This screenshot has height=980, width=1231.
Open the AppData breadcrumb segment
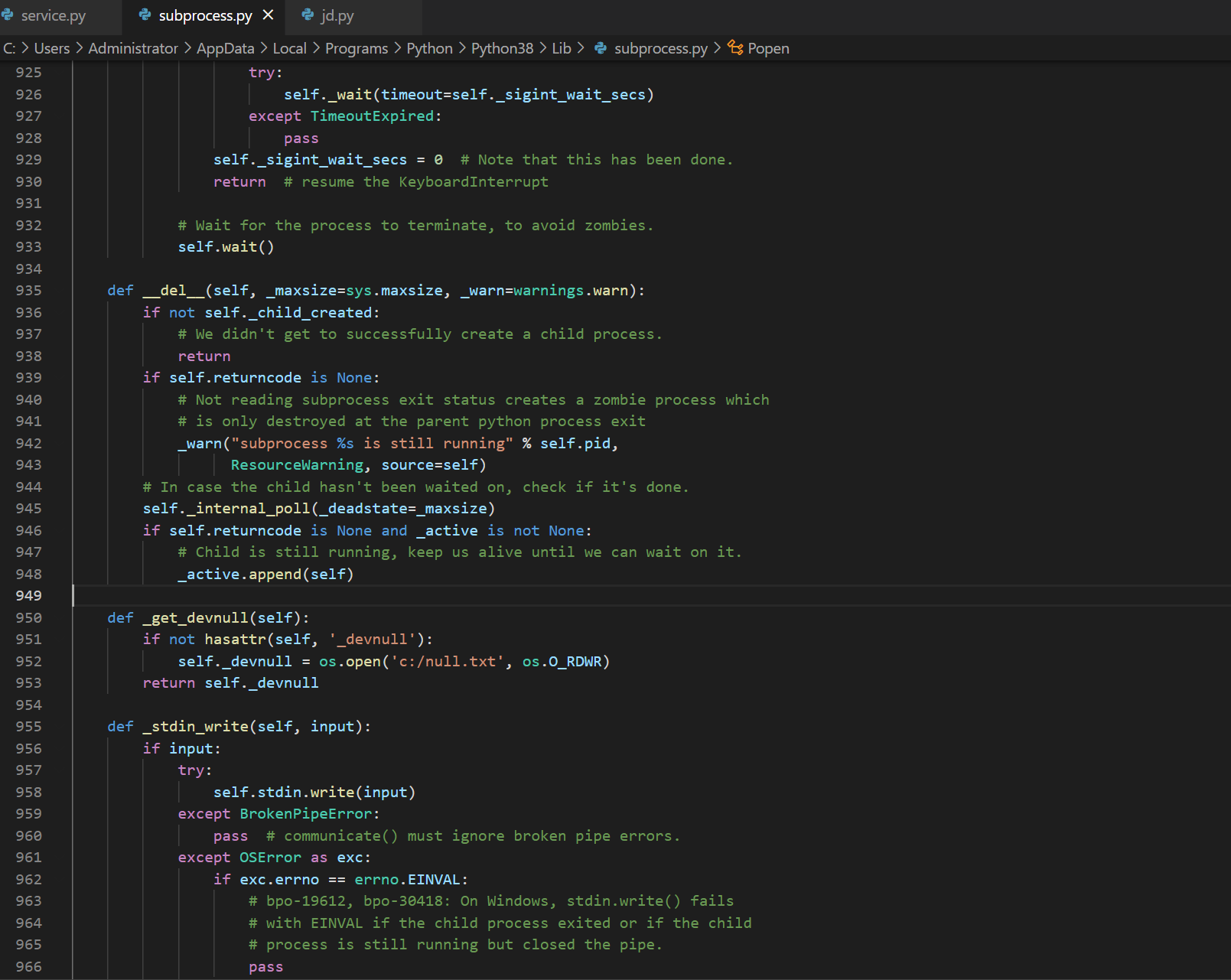coord(225,48)
